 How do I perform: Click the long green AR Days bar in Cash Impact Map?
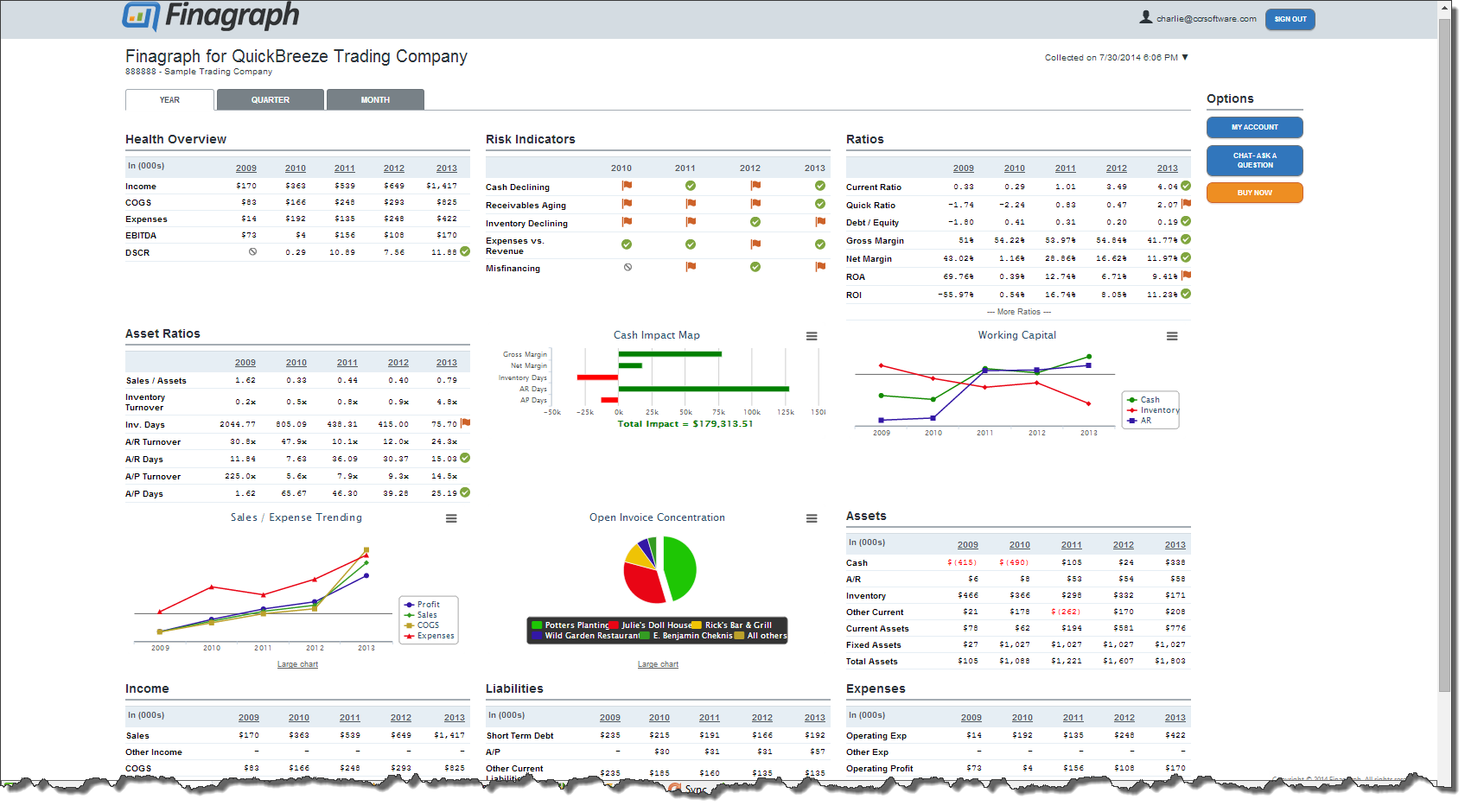point(703,389)
